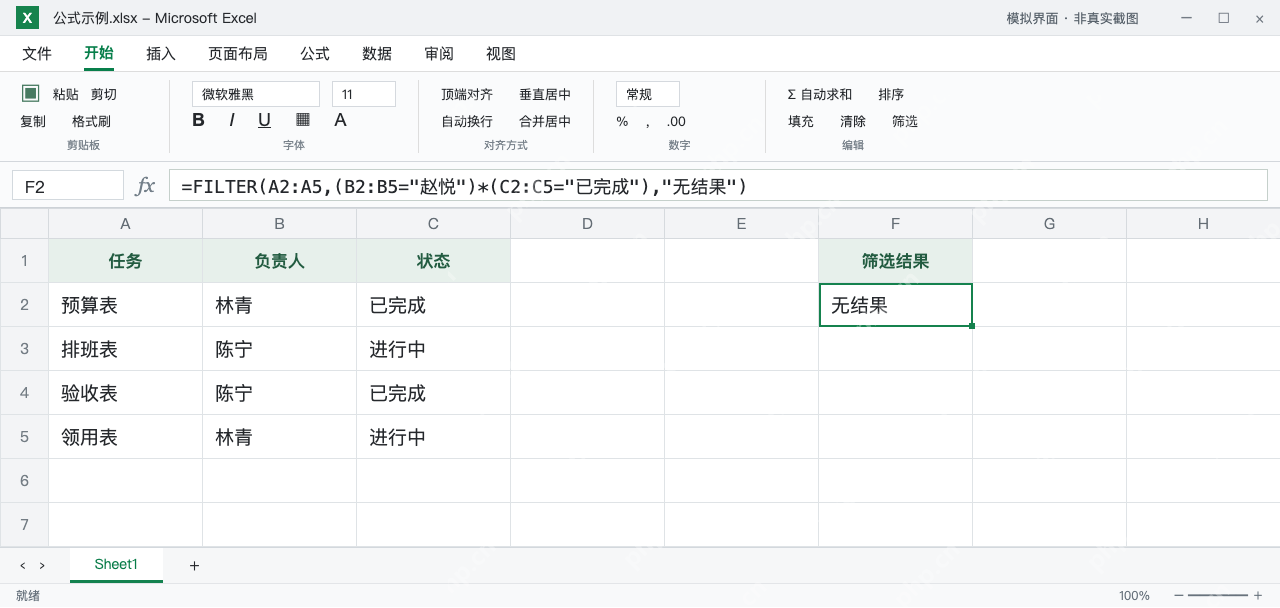Image resolution: width=1280 pixels, height=608 pixels.
Task: Click the 格式刷 format painter
Action: click(91, 121)
